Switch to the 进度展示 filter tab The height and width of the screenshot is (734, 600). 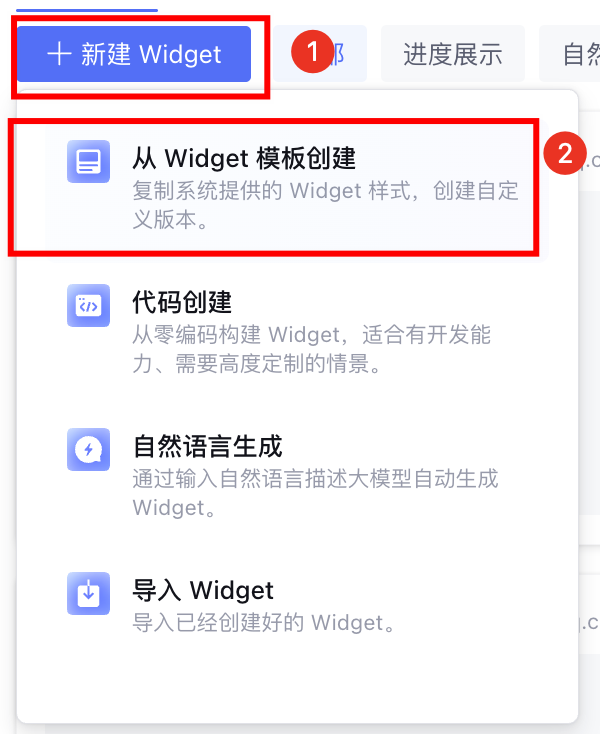[453, 54]
